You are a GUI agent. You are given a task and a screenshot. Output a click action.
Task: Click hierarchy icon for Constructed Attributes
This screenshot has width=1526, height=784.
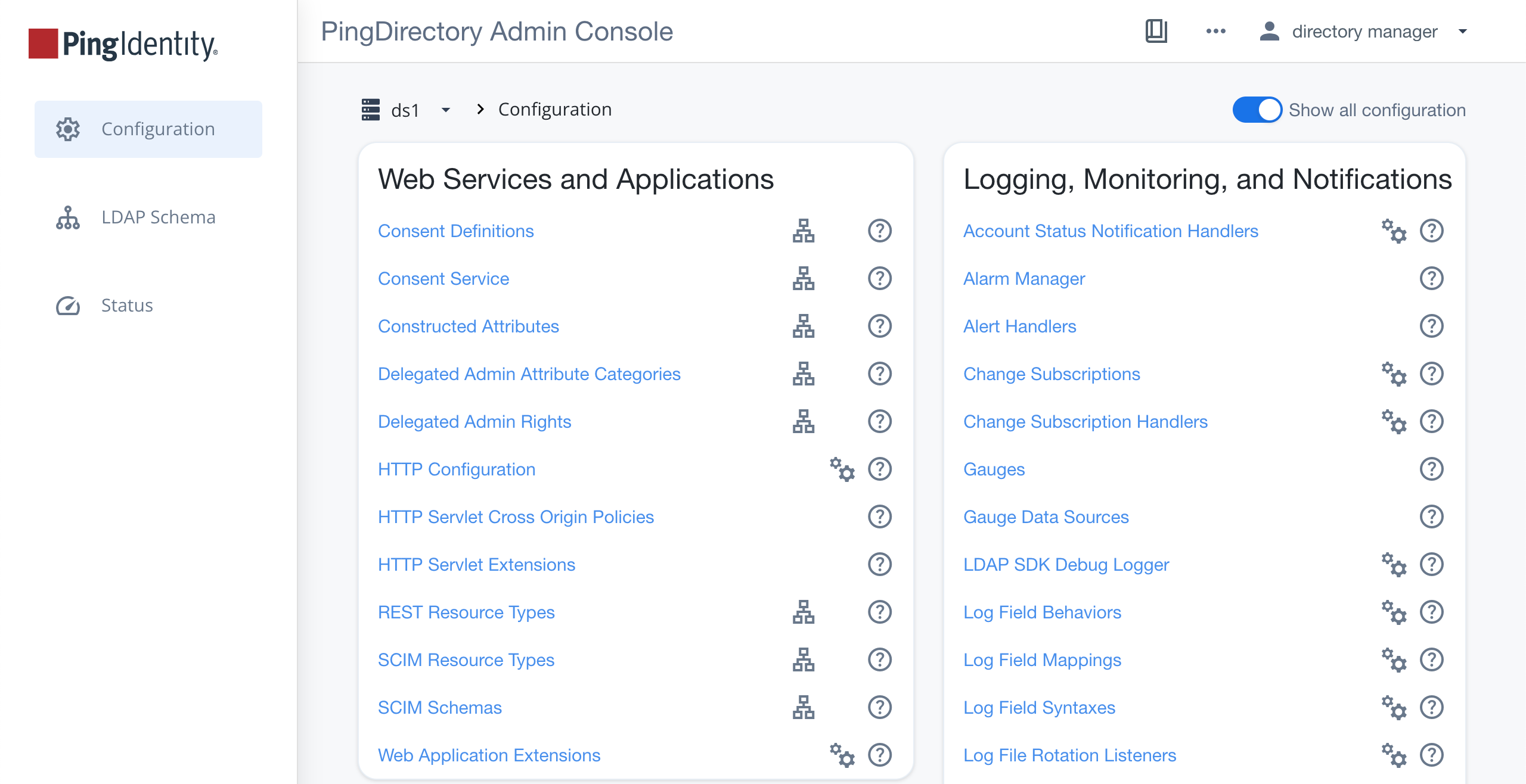(x=804, y=326)
